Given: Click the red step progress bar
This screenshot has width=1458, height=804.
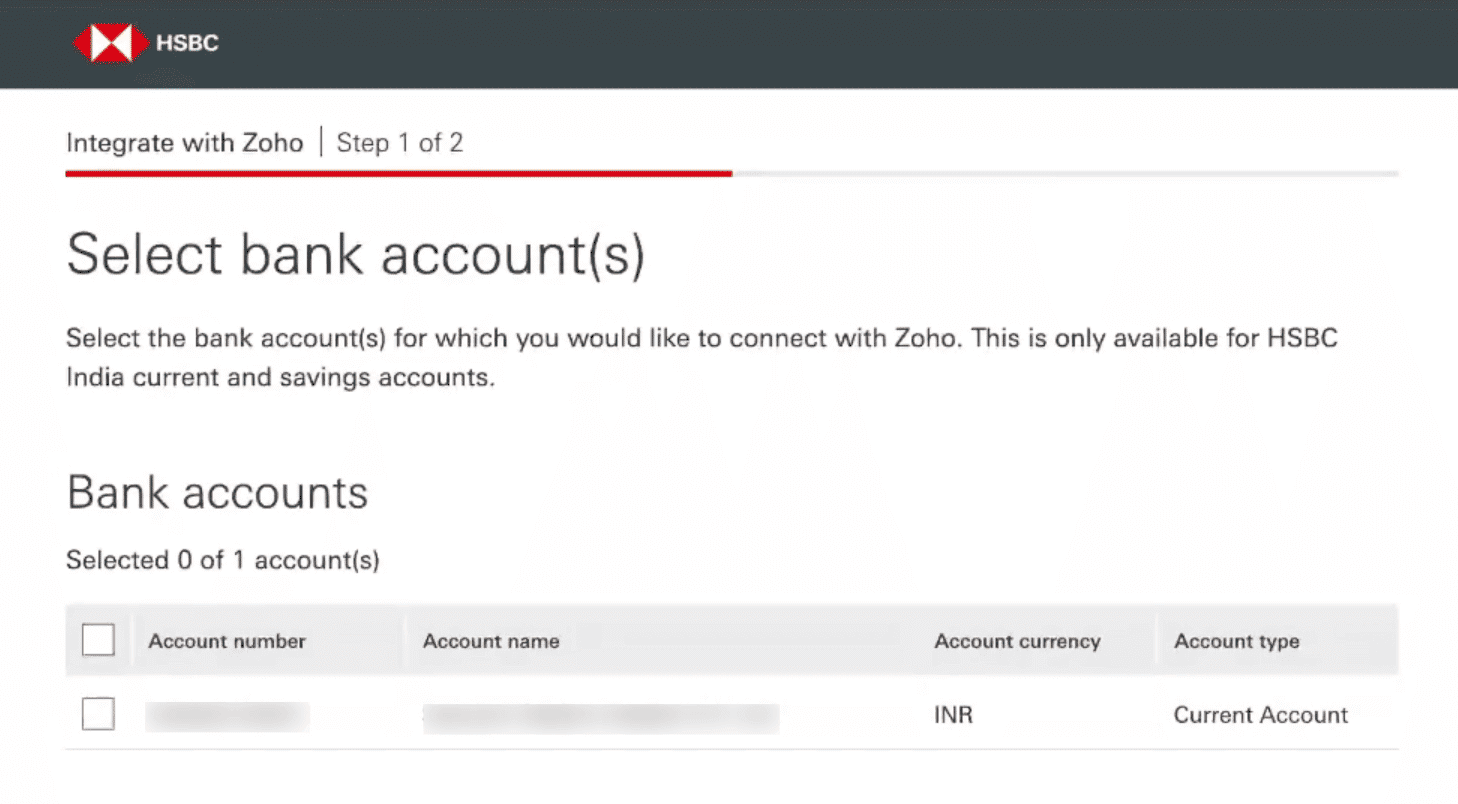Looking at the screenshot, I should [398, 173].
